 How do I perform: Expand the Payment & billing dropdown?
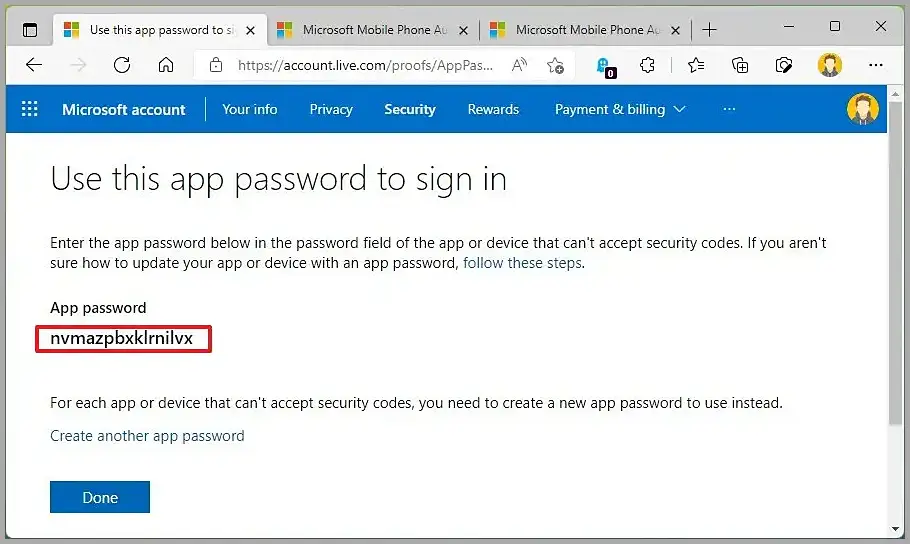click(620, 109)
